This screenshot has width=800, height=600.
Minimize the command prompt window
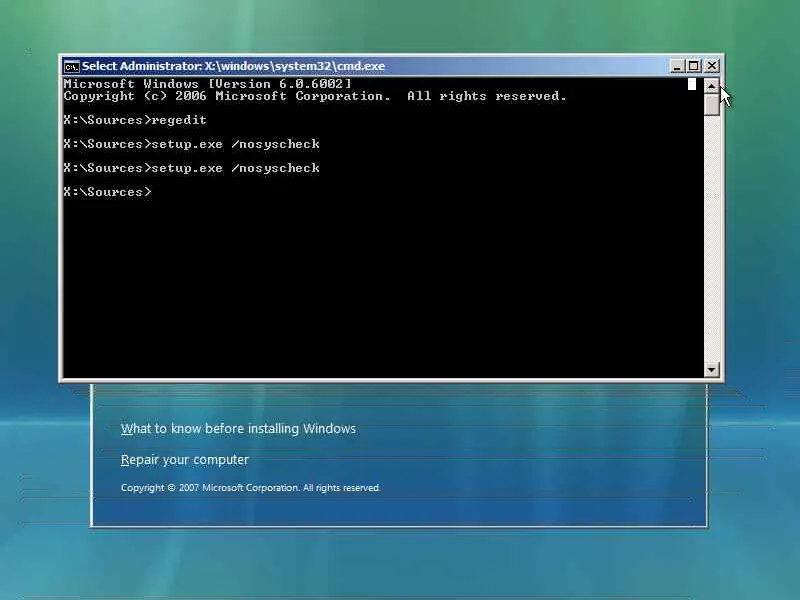(x=677, y=66)
